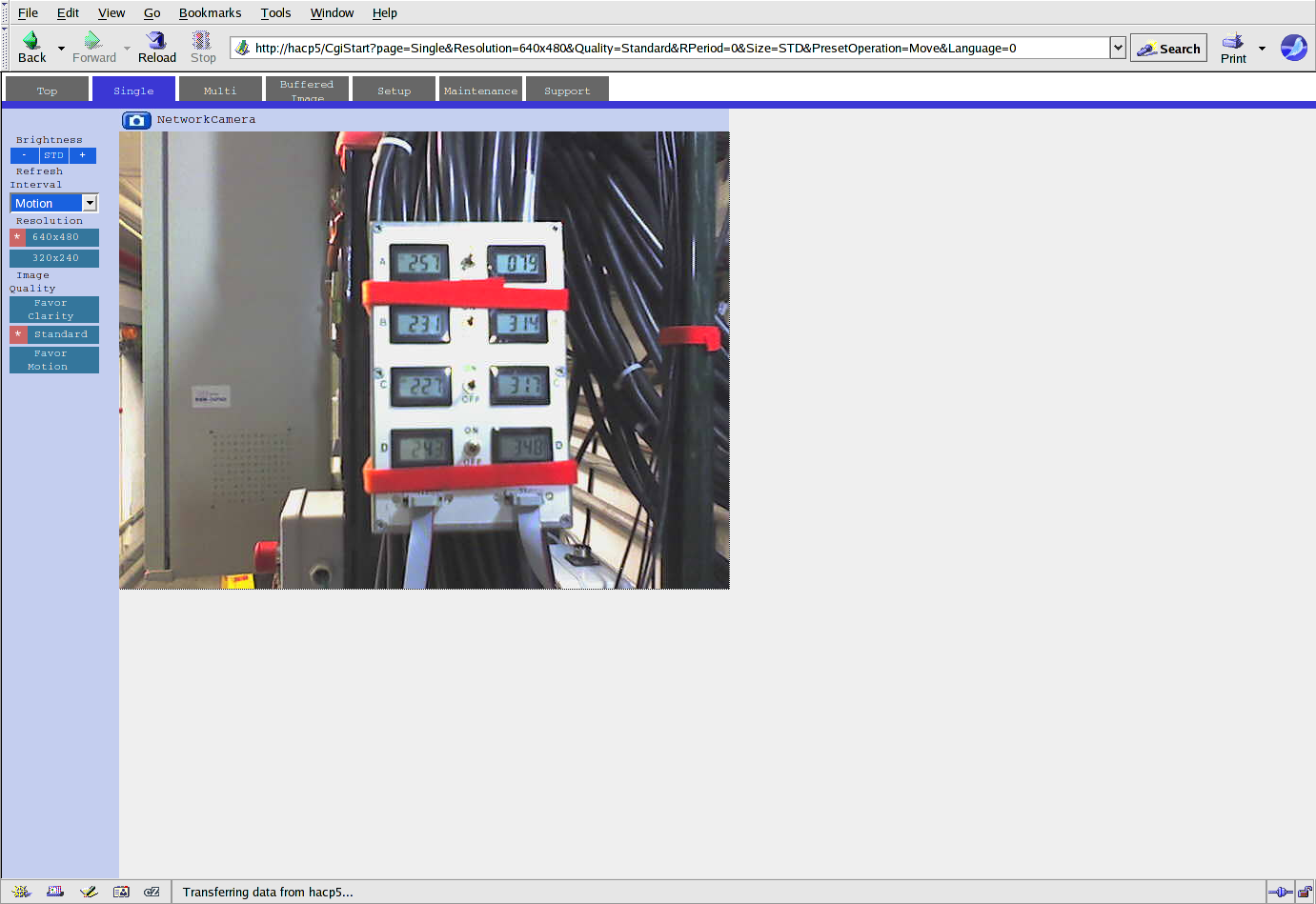Click the camera snapshot icon
The width and height of the screenshot is (1316, 904).
pos(136,120)
